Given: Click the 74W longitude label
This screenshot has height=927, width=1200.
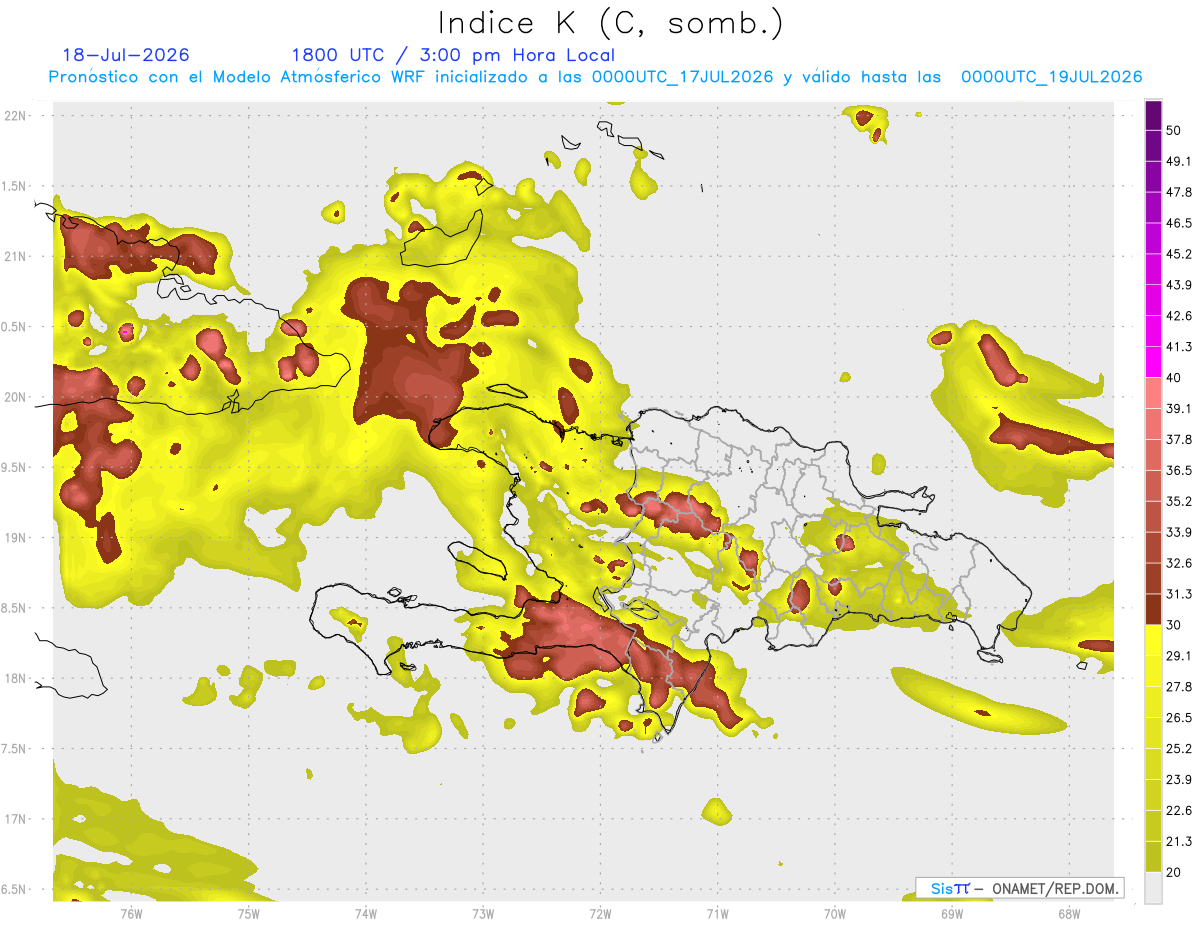Looking at the screenshot, I should (x=366, y=914).
